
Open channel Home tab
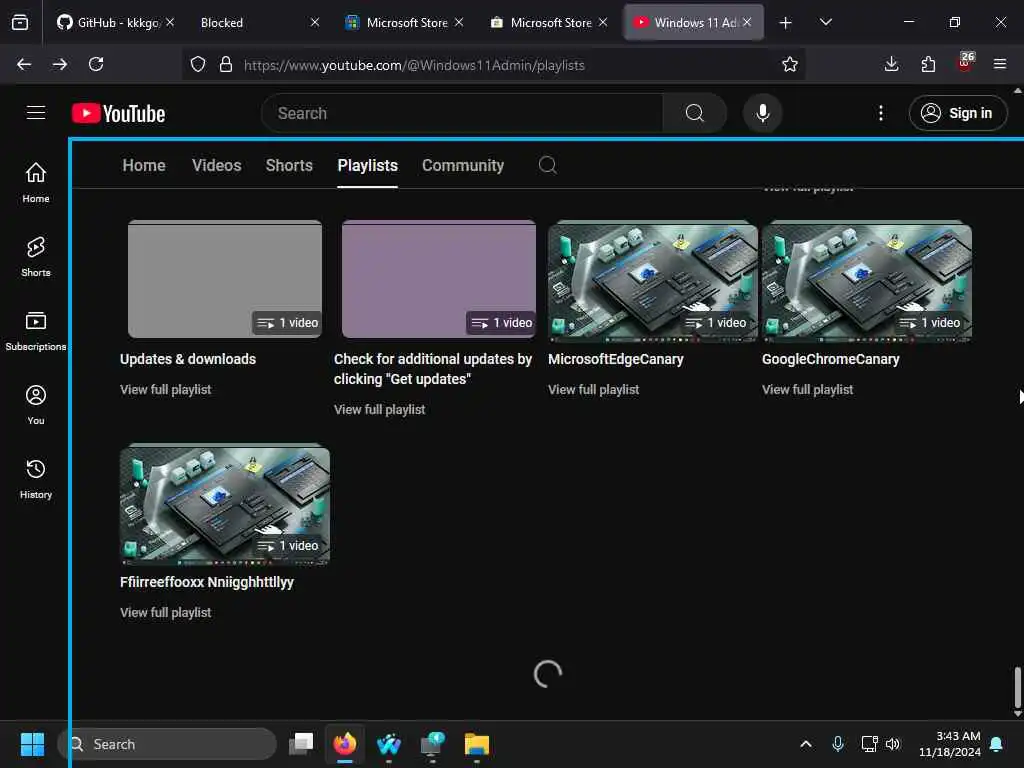click(x=144, y=165)
